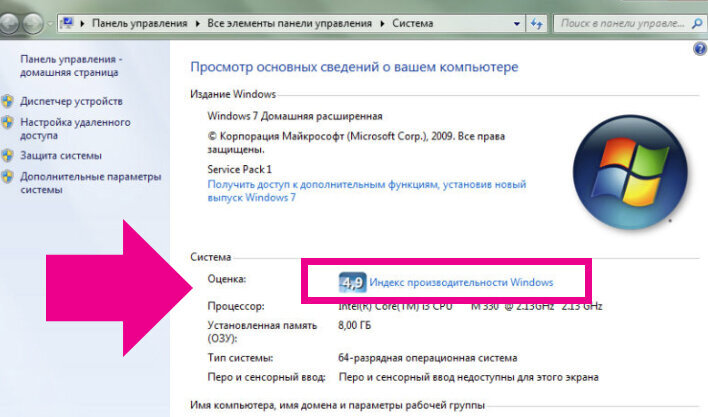
Task: Expand address bar history dropdown arrow
Action: click(x=517, y=23)
